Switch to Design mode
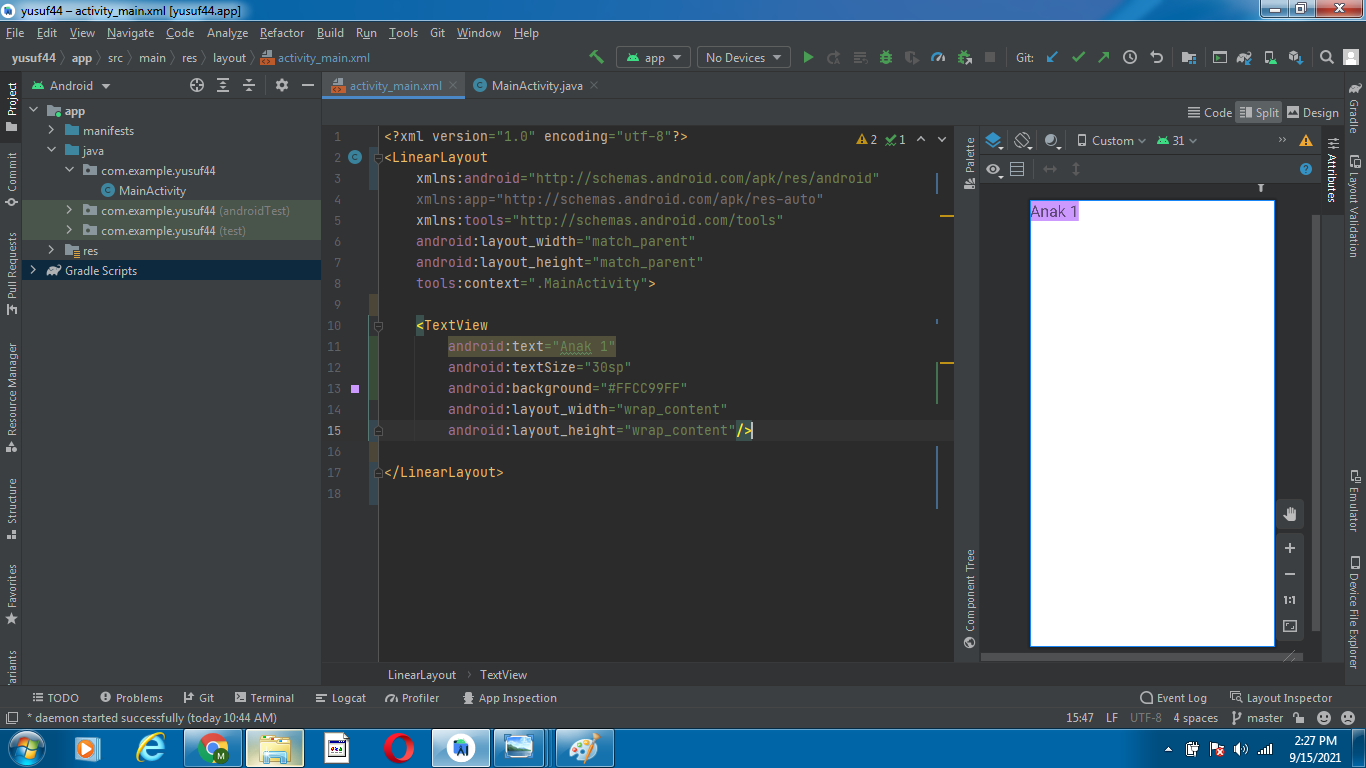The image size is (1366, 768). pyautogui.click(x=1313, y=112)
